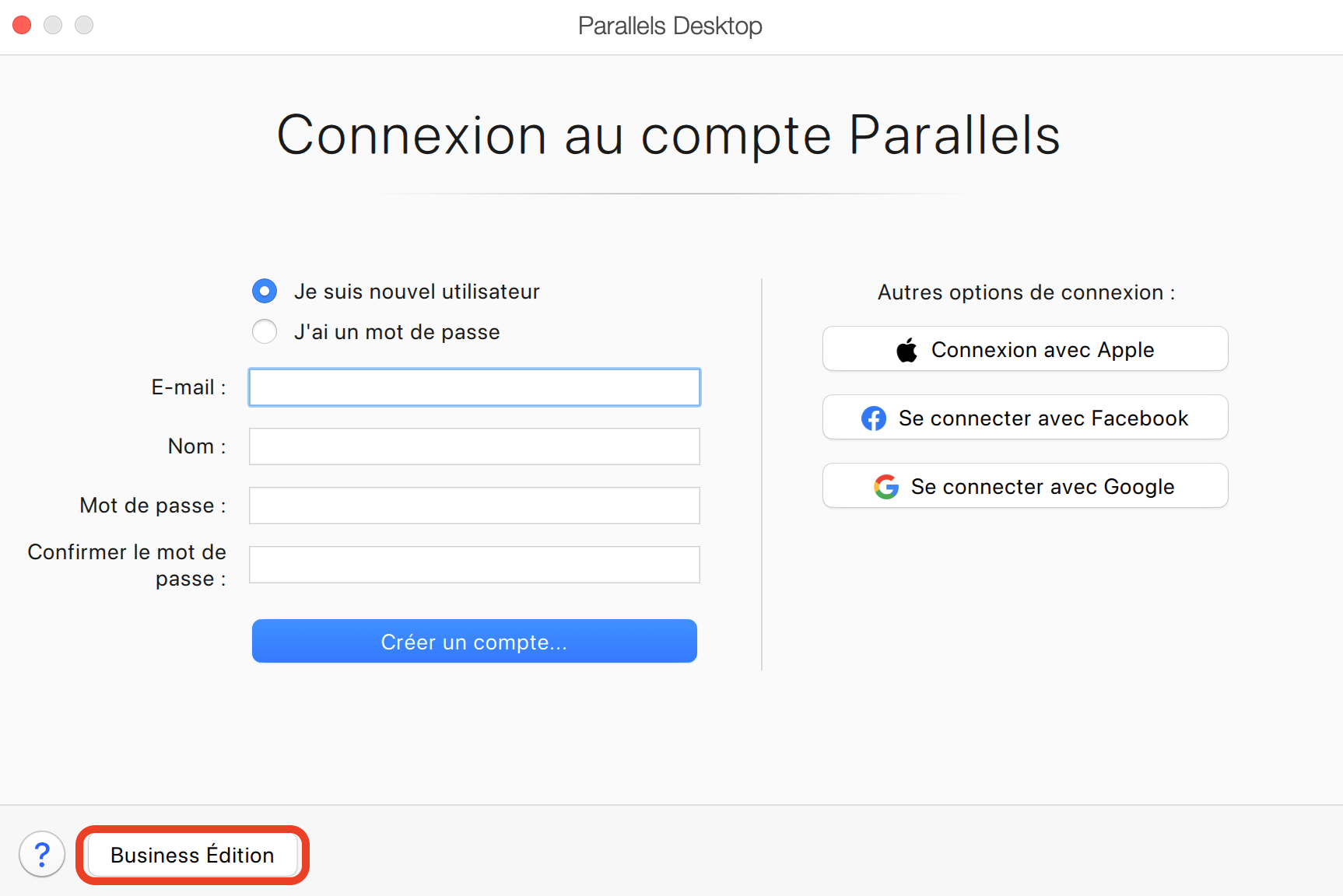Click the 'Confirmer le mot de passe' field
The height and width of the screenshot is (896, 1343).
click(475, 565)
